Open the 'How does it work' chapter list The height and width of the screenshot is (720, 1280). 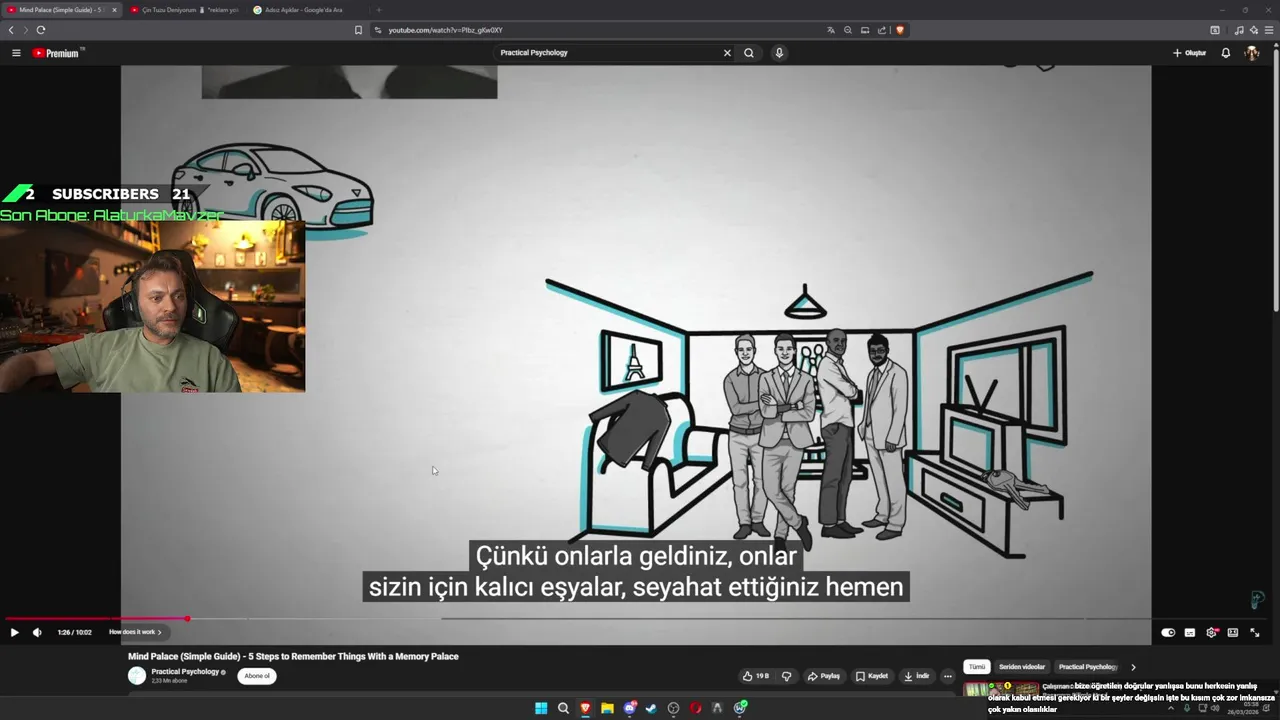point(135,632)
